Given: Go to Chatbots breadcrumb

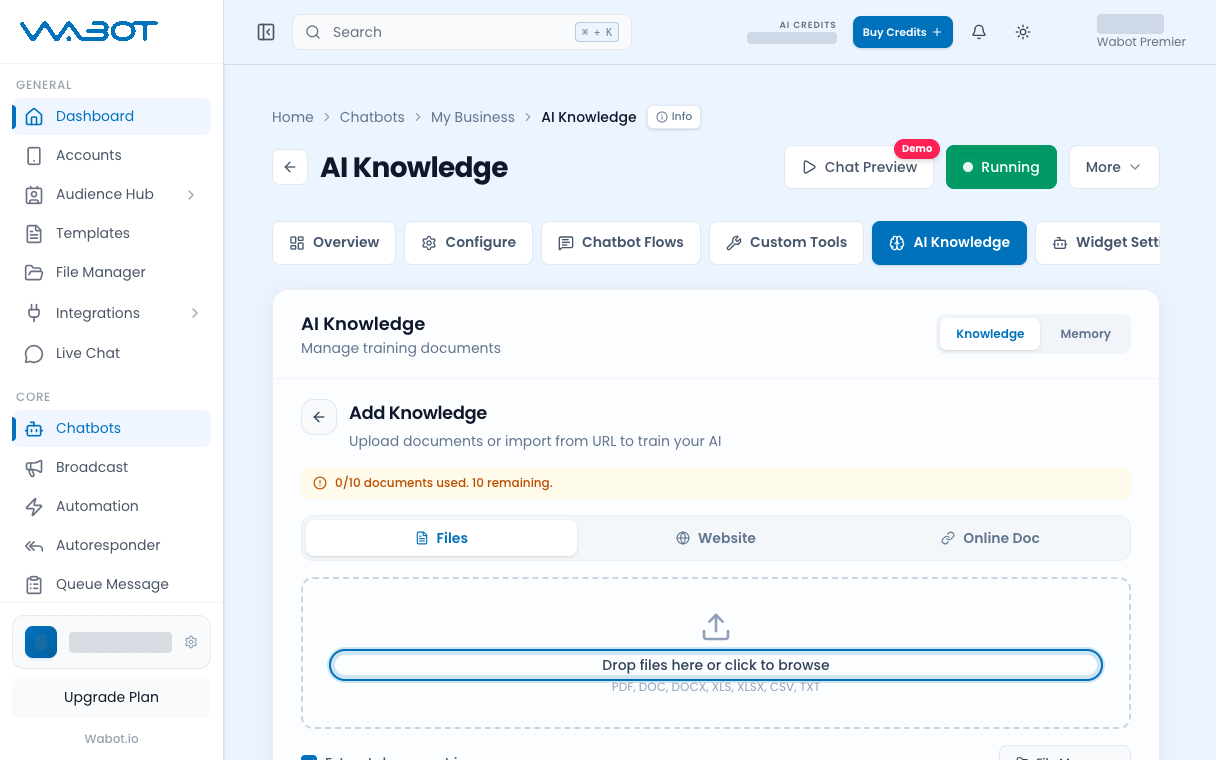Looking at the screenshot, I should click(x=372, y=117).
